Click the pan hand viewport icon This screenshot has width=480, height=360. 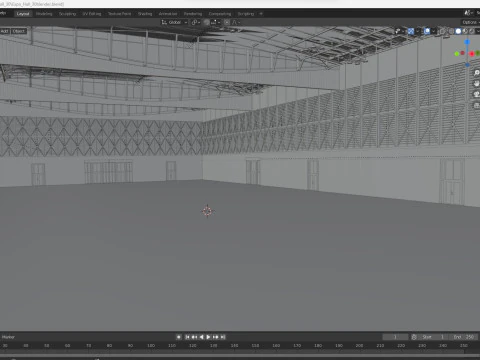[x=477, y=84]
